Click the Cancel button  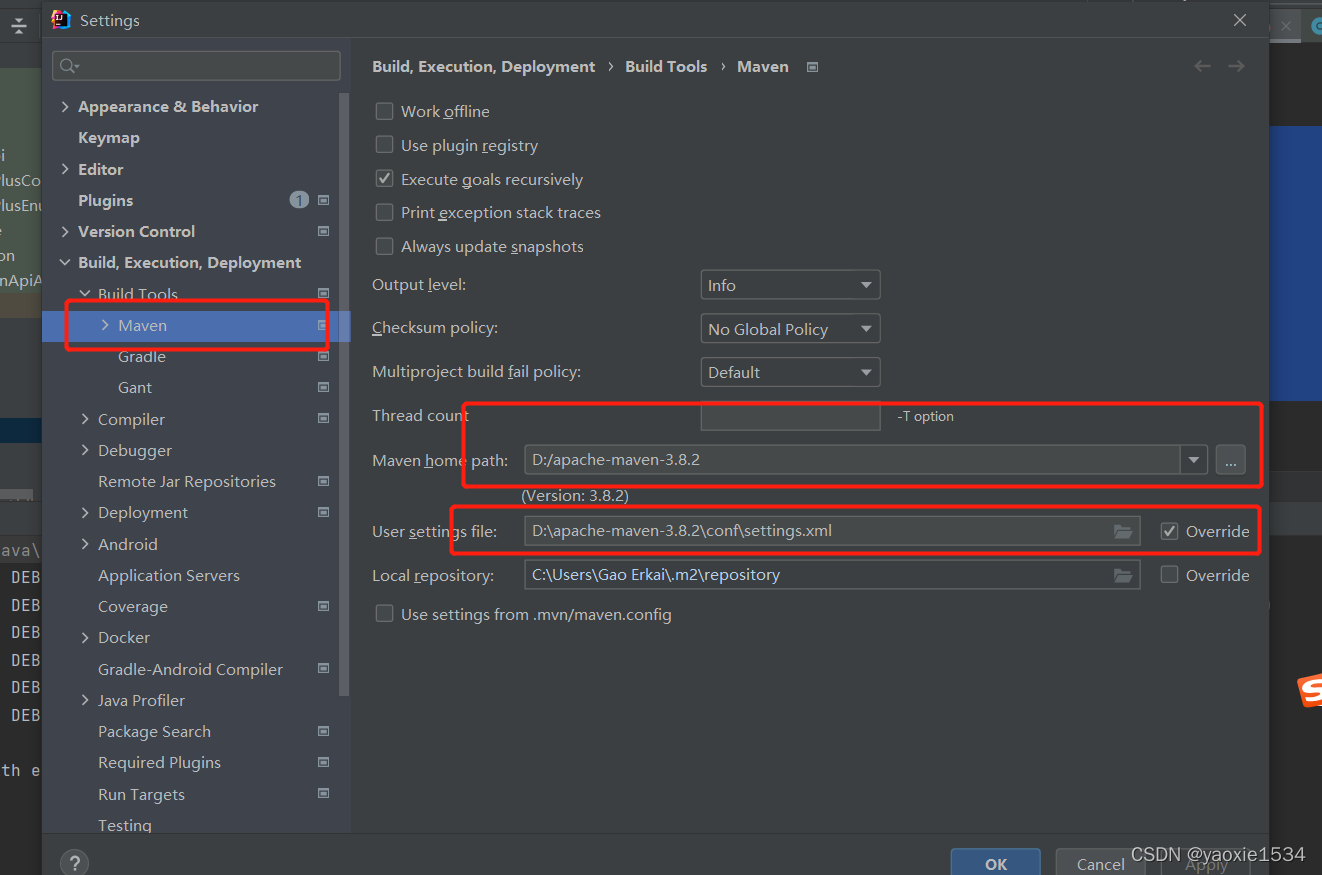coord(1101,863)
